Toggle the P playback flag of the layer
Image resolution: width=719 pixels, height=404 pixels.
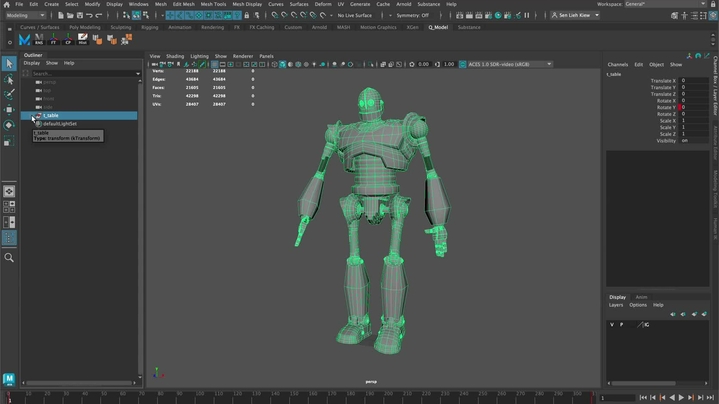(x=621, y=324)
